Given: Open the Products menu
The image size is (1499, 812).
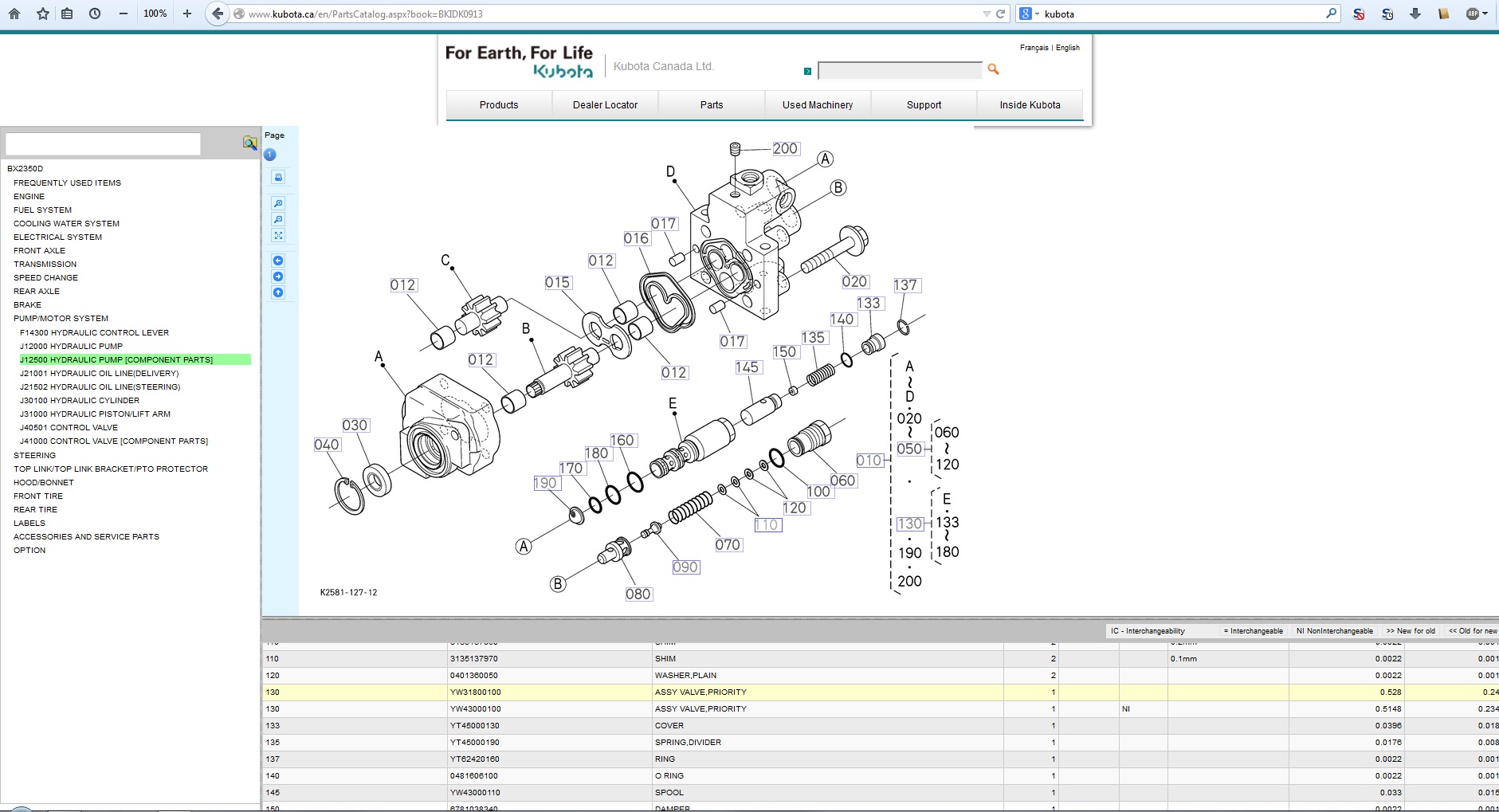Looking at the screenshot, I should [499, 105].
